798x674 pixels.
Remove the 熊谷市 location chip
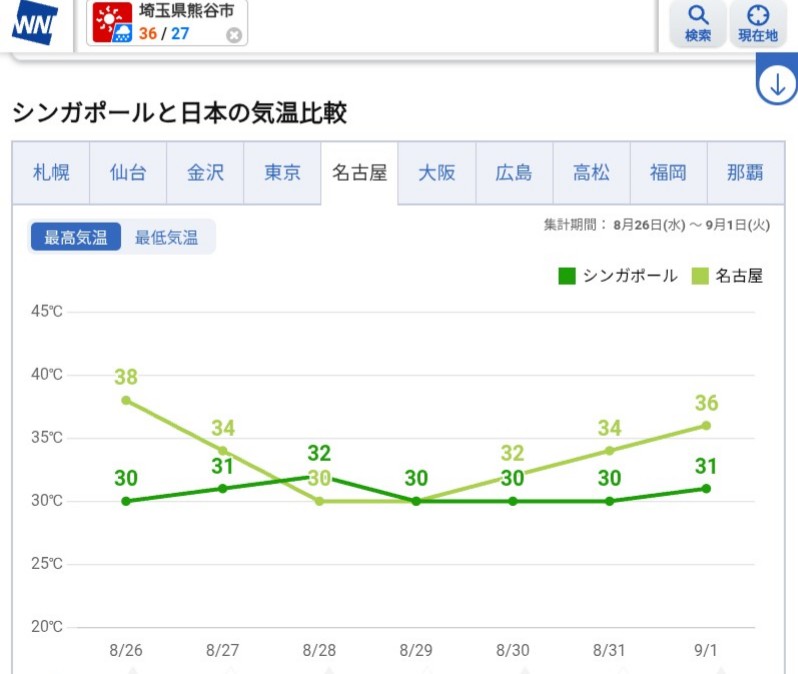point(234,35)
